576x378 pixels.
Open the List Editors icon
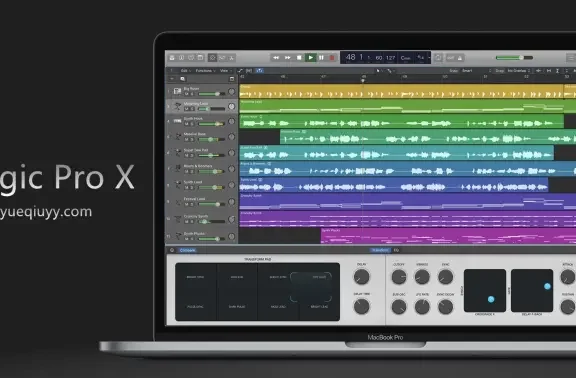coord(571,58)
